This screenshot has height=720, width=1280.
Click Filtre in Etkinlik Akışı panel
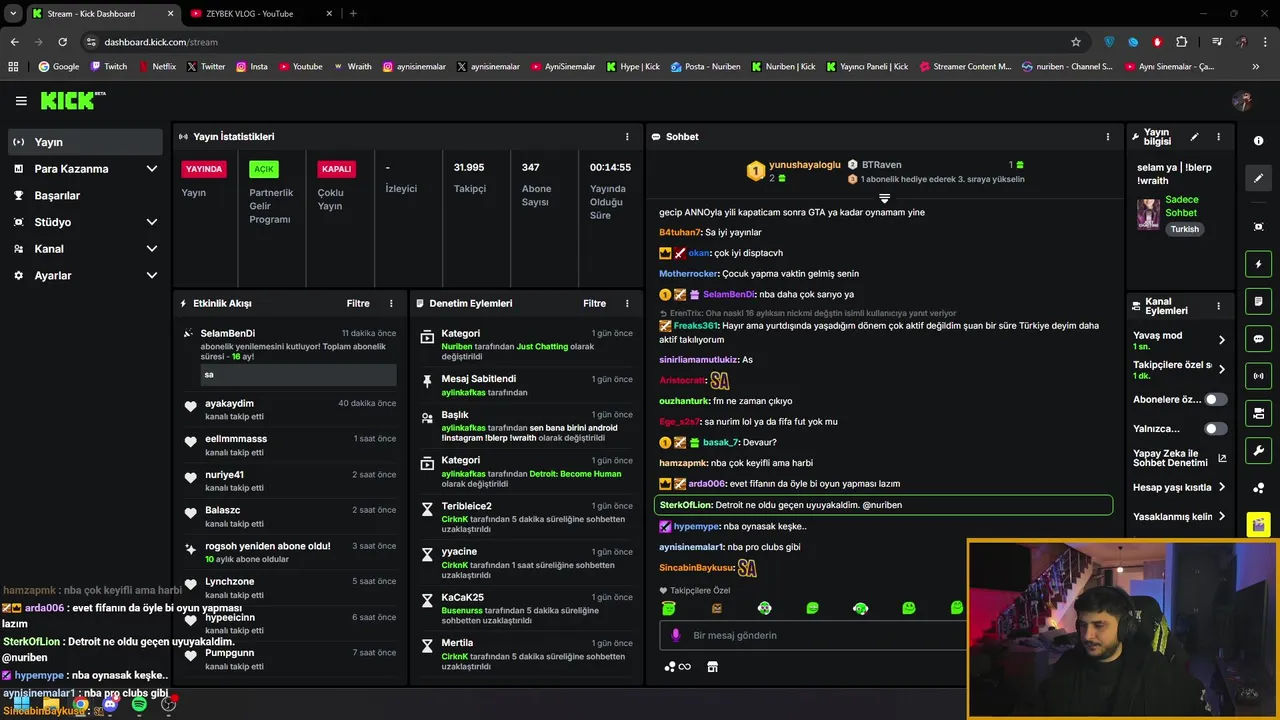[x=358, y=303]
